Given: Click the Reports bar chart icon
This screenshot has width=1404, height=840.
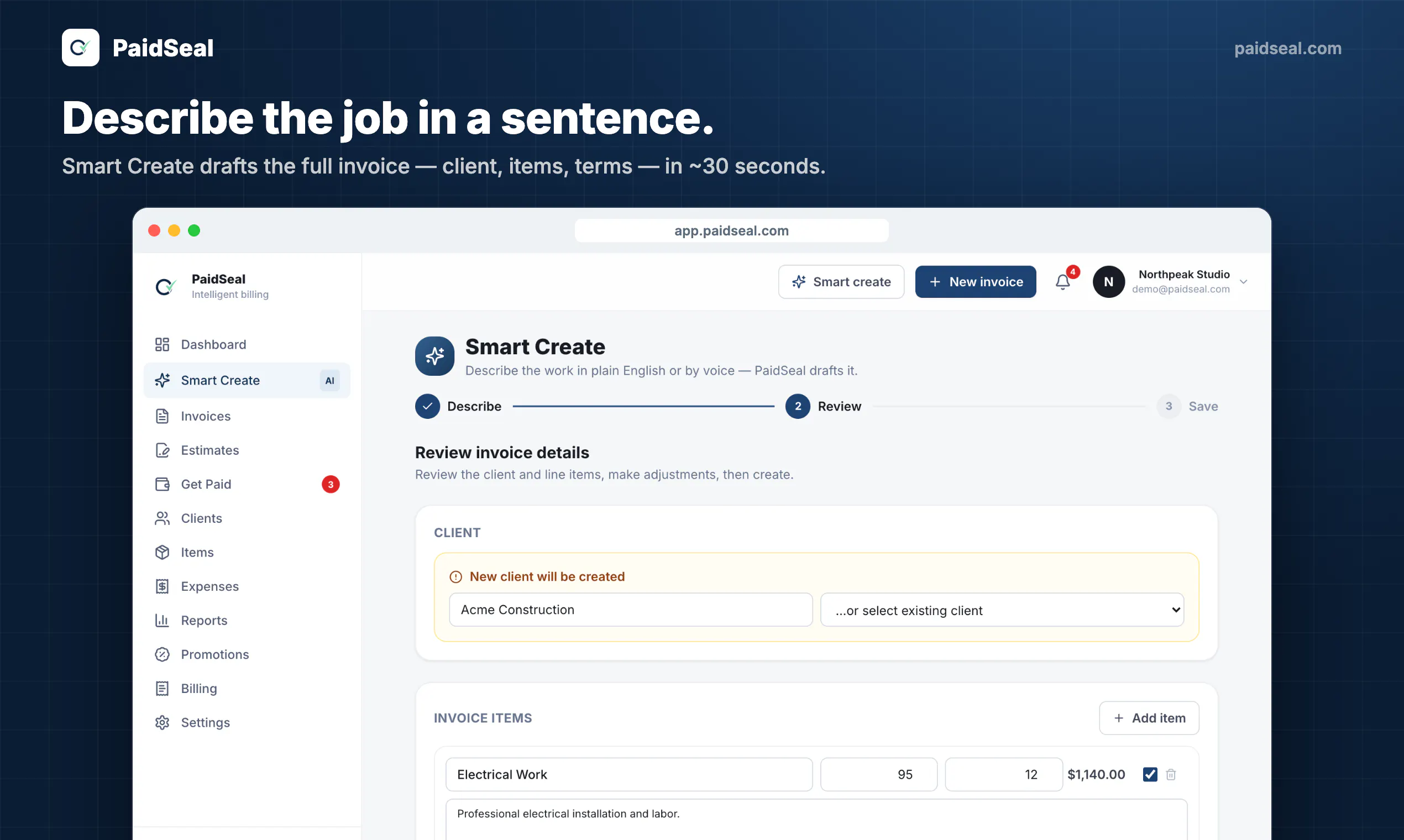Looking at the screenshot, I should coord(163,620).
